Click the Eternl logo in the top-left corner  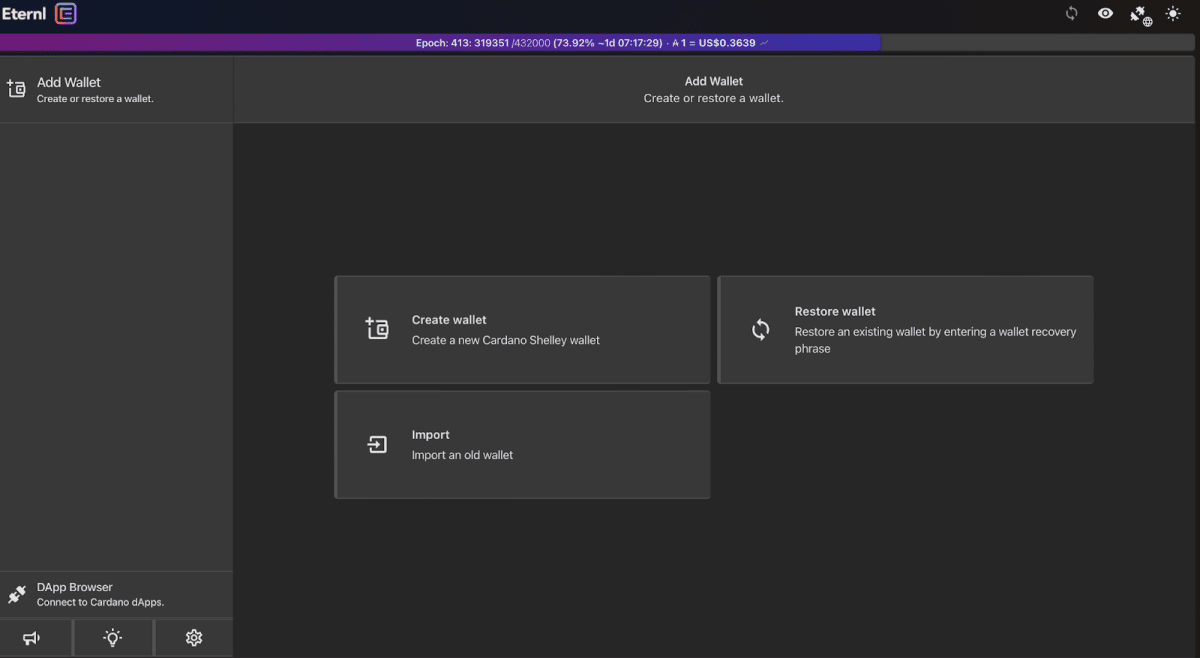[40, 14]
